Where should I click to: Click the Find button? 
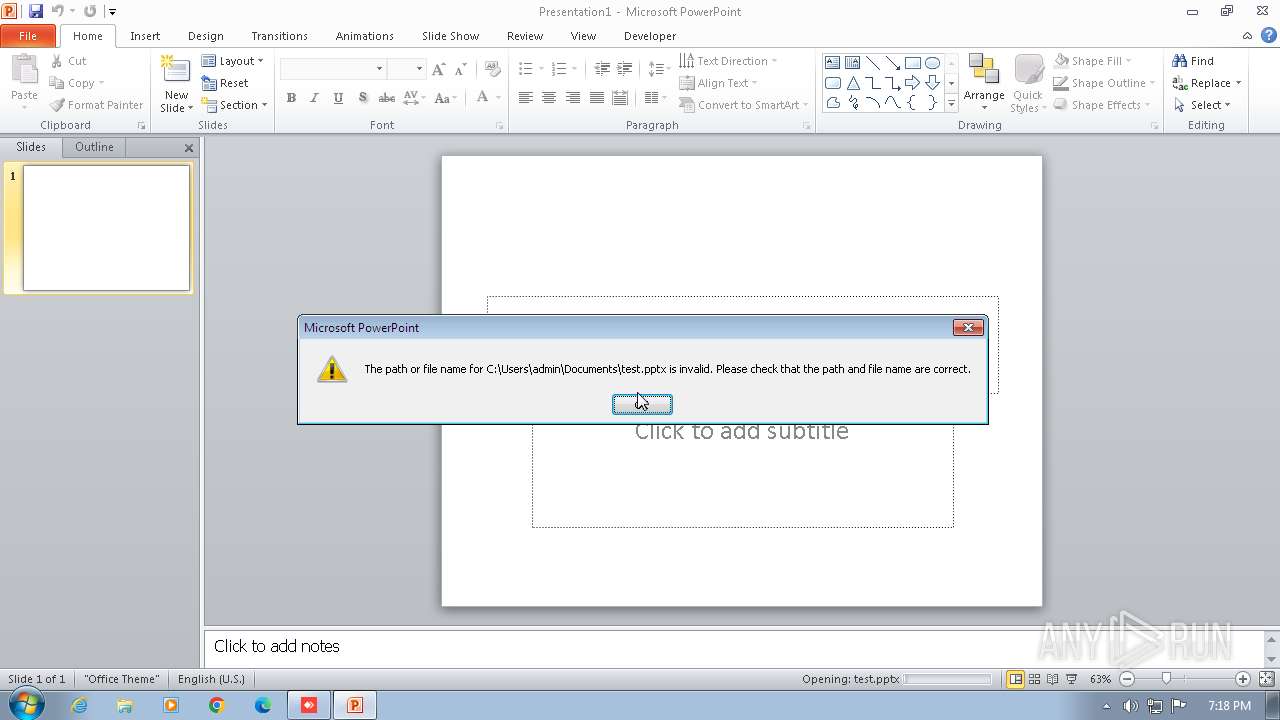[x=1193, y=61]
